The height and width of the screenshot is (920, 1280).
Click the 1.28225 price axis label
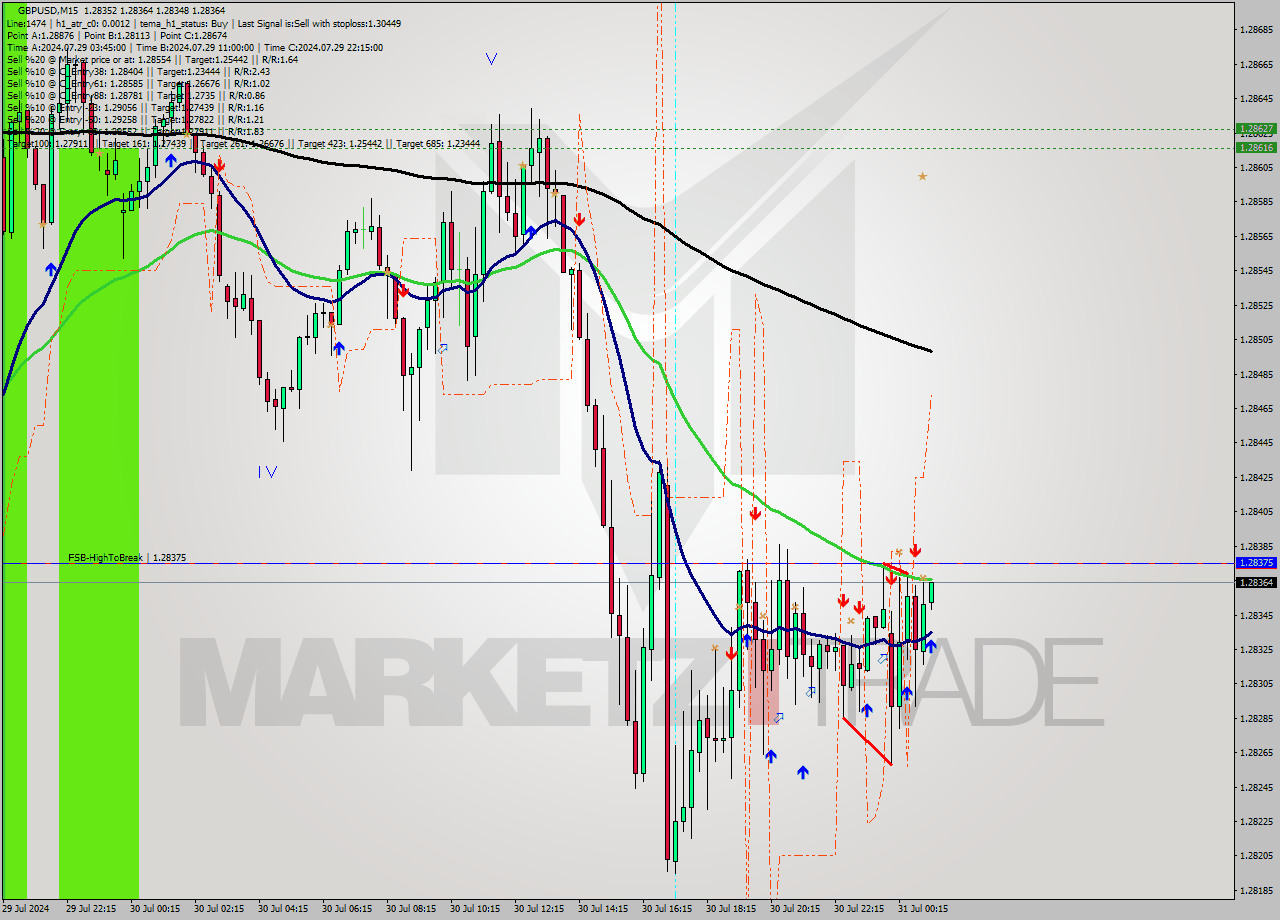[x=1256, y=821]
